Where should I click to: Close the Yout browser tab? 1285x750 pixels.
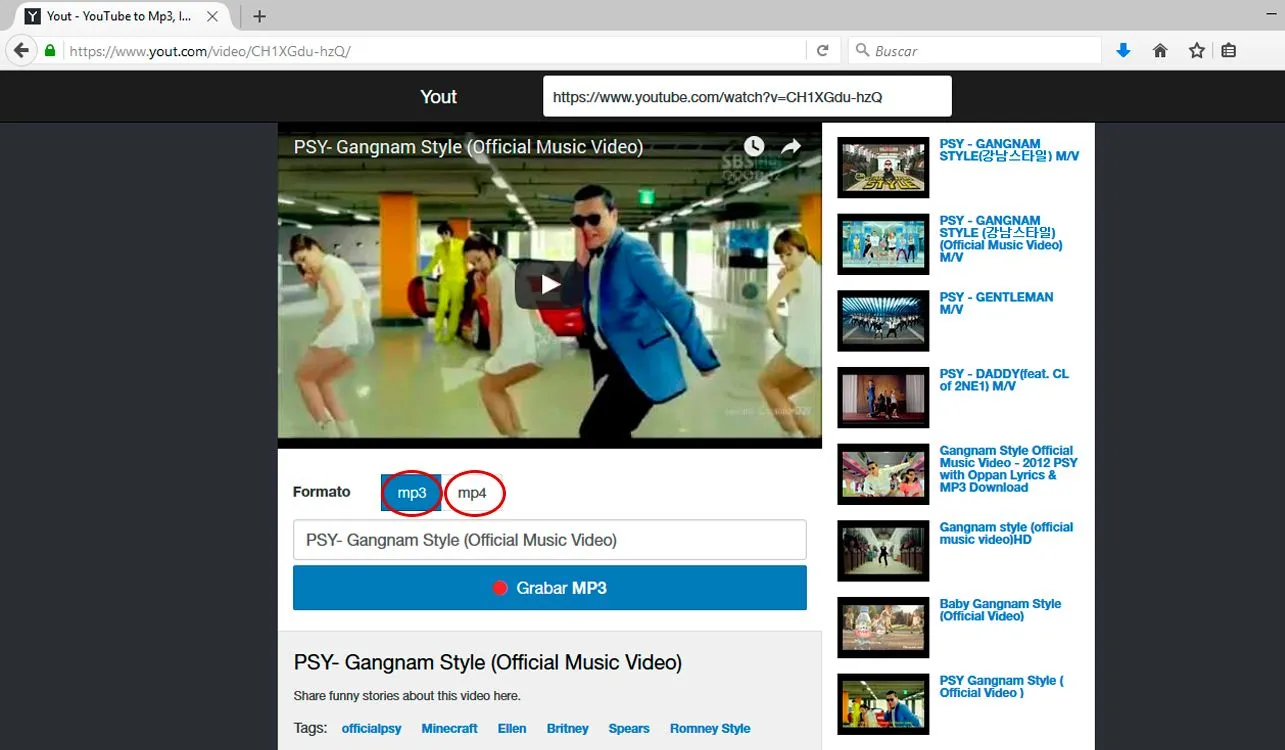click(x=212, y=16)
